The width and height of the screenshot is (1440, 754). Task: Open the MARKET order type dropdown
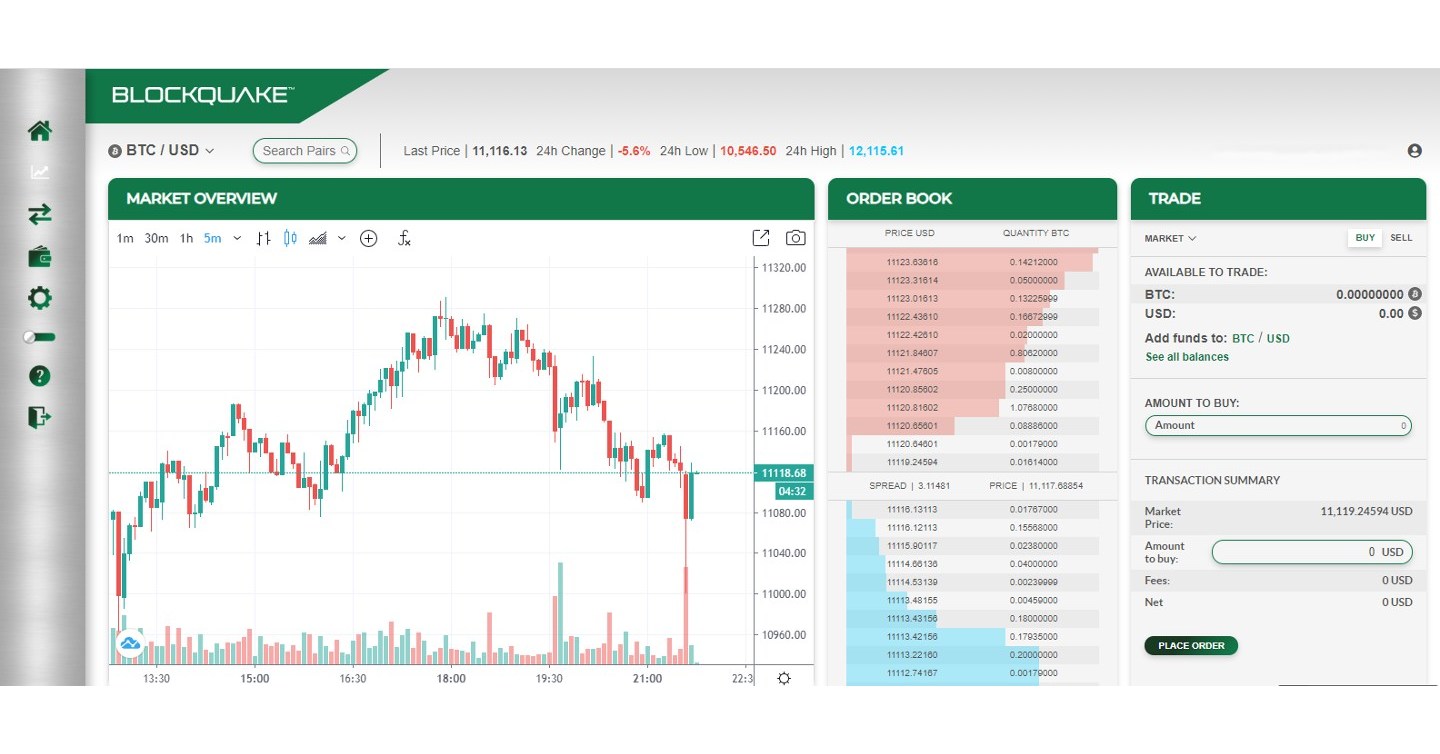[x=1168, y=238]
